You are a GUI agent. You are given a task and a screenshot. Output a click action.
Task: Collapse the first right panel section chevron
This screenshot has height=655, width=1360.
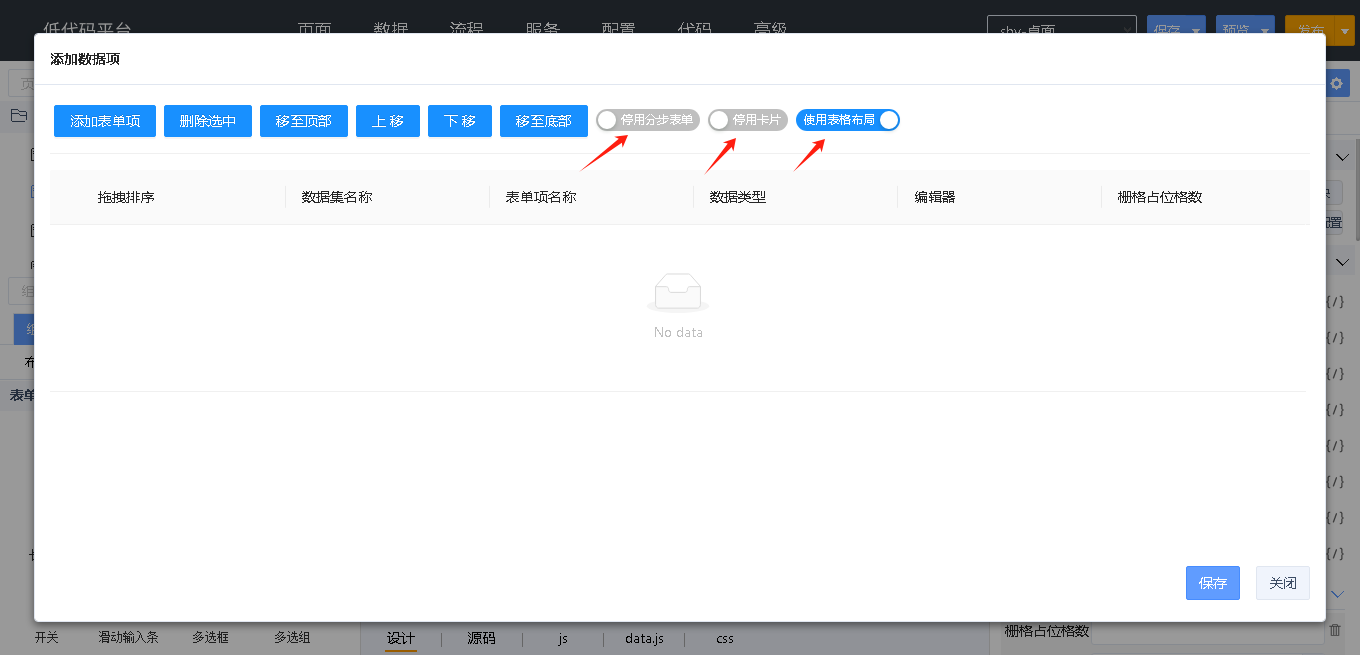click(1343, 157)
